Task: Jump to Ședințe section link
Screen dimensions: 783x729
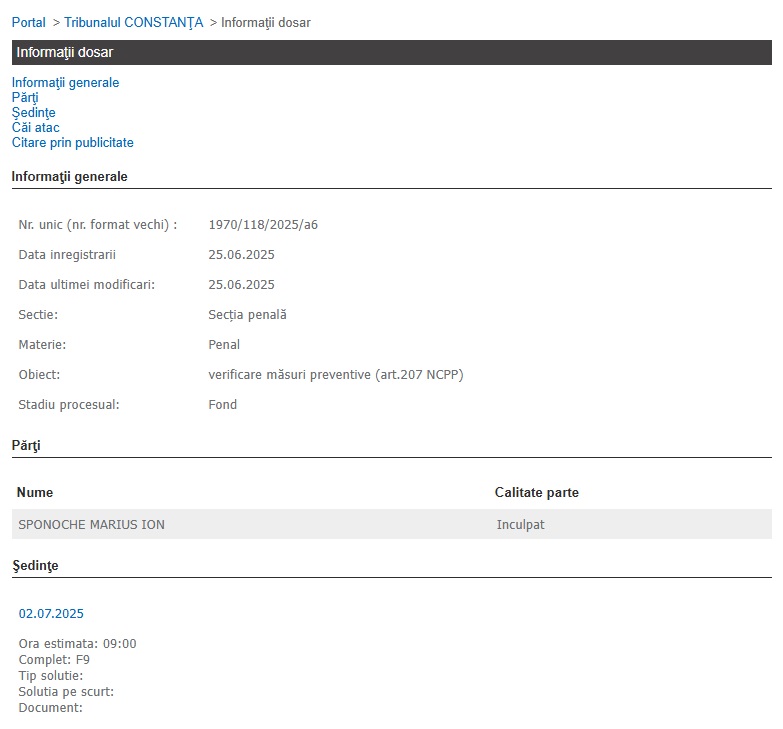Action: (x=33, y=112)
